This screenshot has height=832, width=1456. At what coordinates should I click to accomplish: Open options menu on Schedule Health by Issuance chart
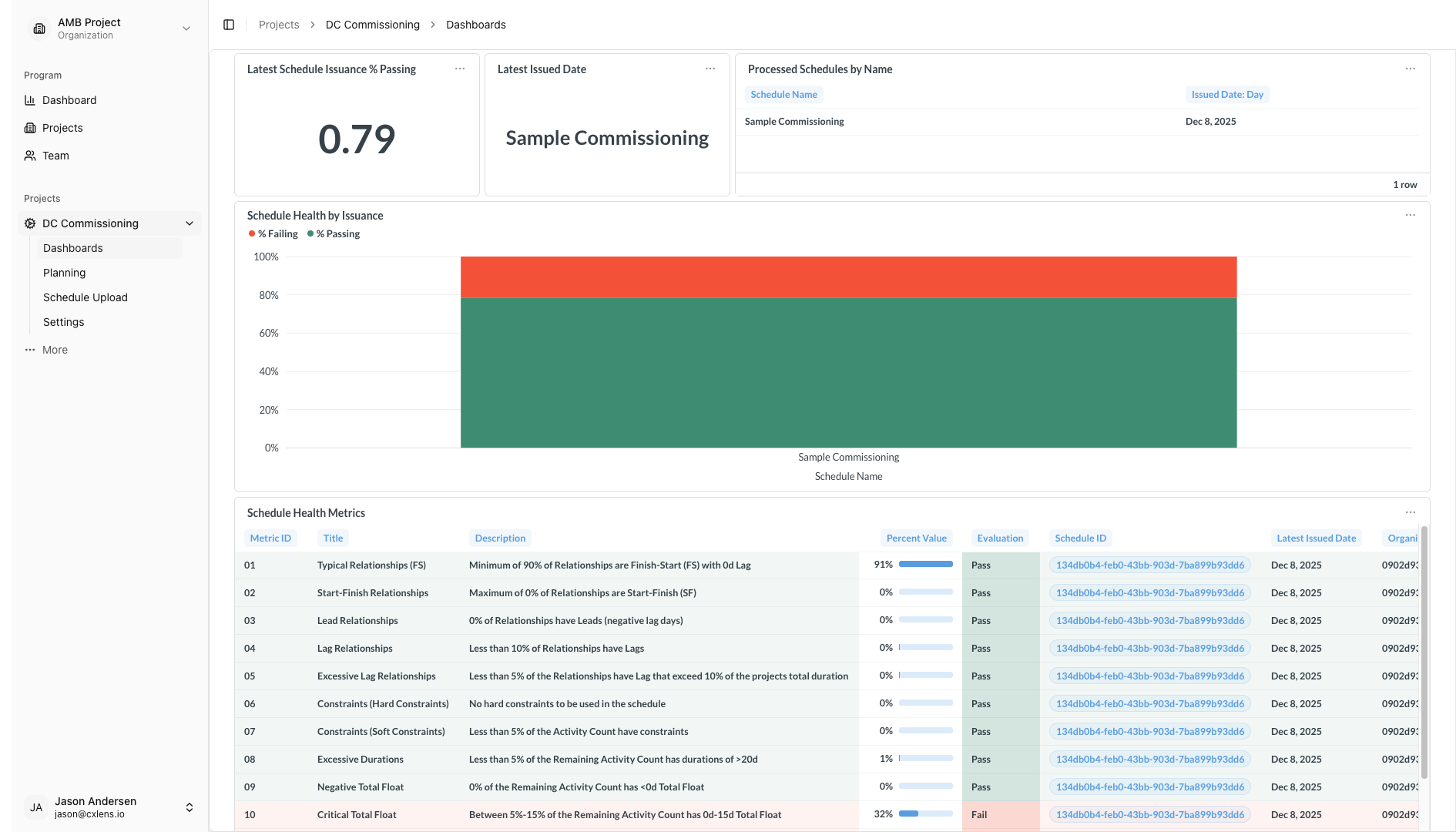point(1410,215)
